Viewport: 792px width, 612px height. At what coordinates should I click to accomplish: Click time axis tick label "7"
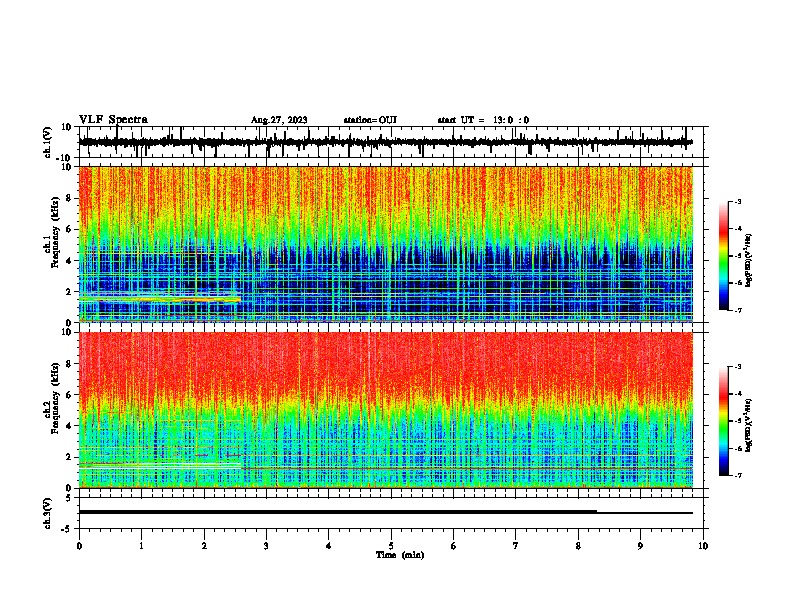[516, 546]
